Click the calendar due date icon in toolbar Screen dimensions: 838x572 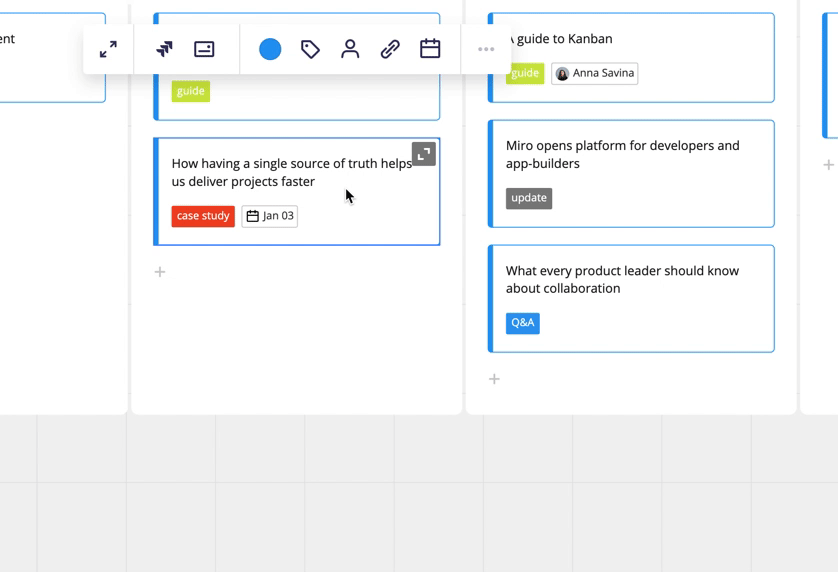[430, 49]
